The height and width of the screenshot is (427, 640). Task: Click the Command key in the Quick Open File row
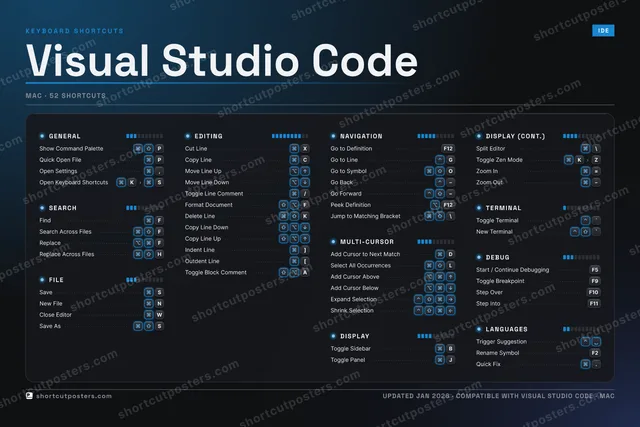click(x=149, y=160)
